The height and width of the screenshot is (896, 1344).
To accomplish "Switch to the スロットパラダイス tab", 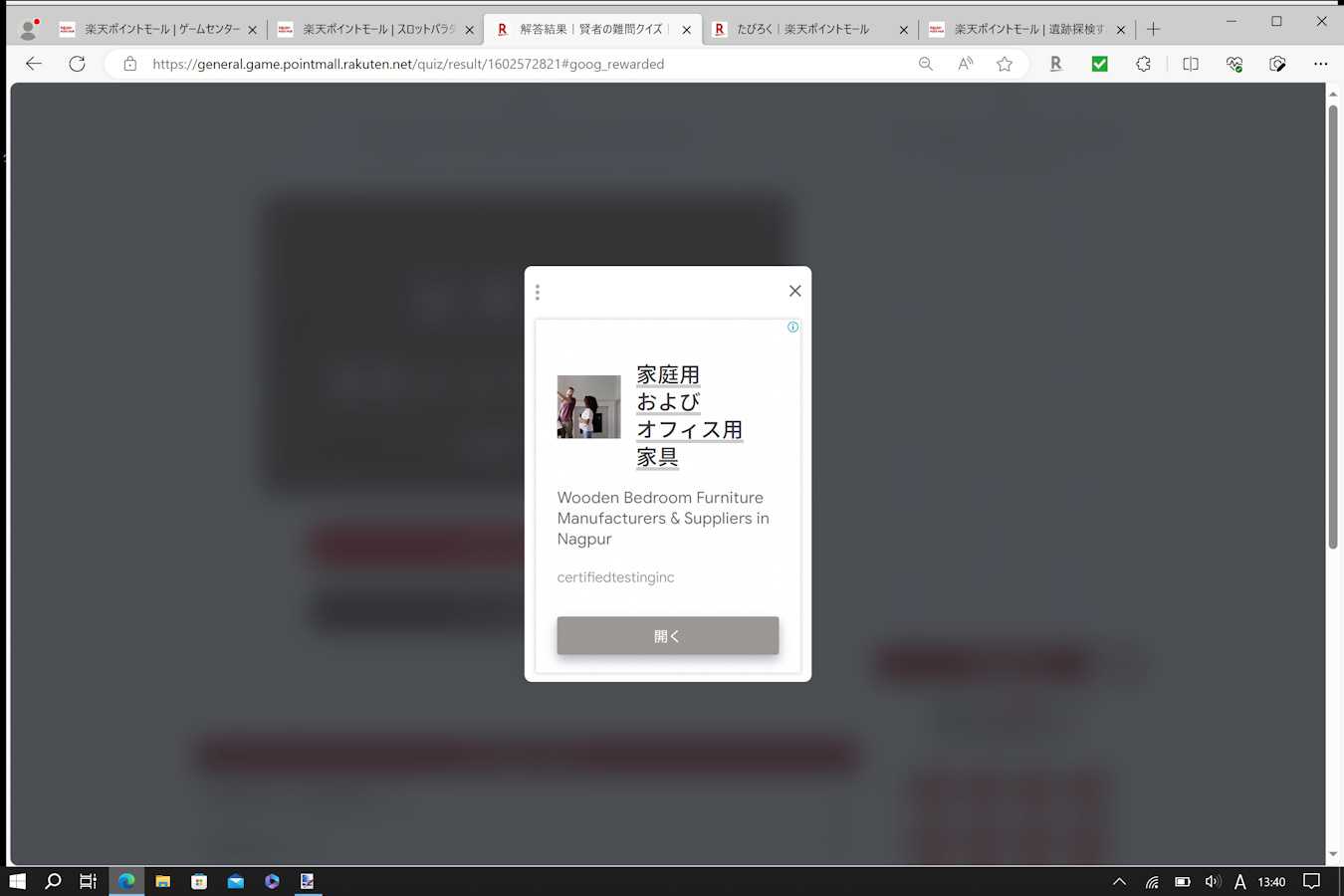I will (375, 30).
